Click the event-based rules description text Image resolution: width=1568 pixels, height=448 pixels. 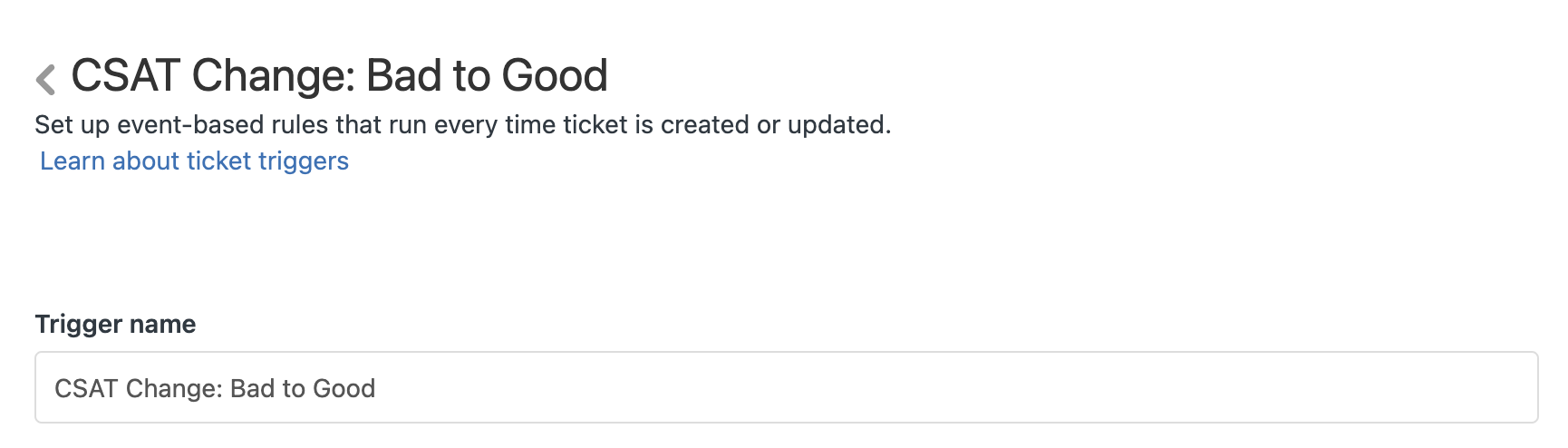463,124
